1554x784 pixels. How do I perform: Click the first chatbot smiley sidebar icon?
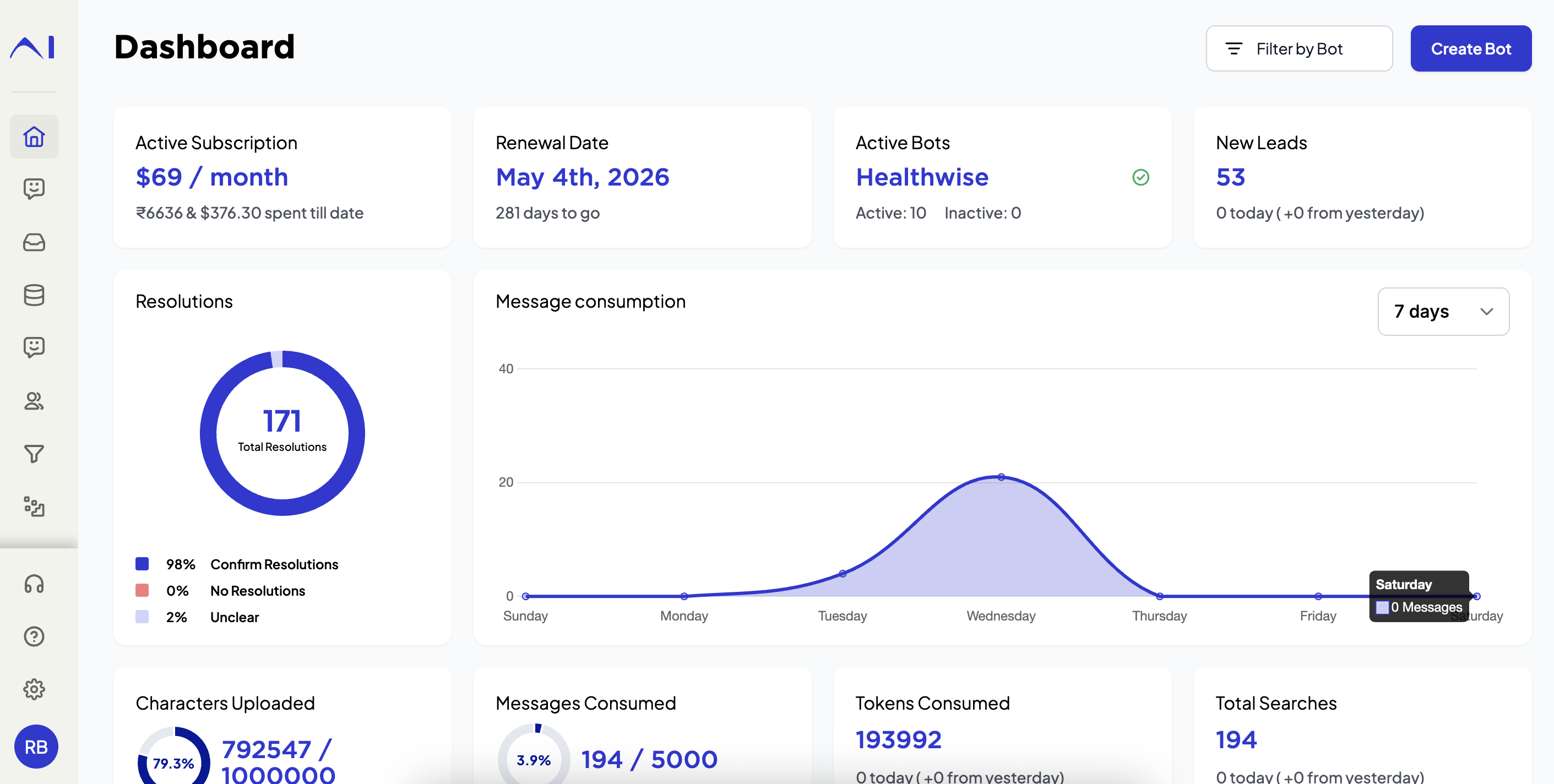click(34, 189)
